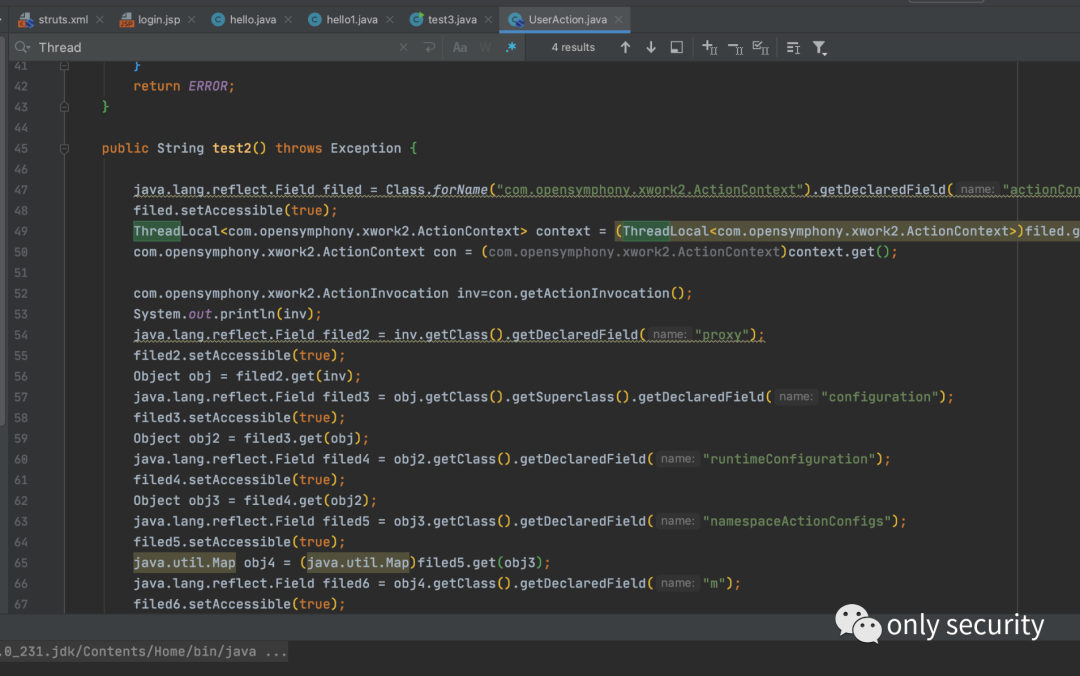Click login.jsp file type icon
Viewport: 1080px width, 676px height.
pos(126,20)
